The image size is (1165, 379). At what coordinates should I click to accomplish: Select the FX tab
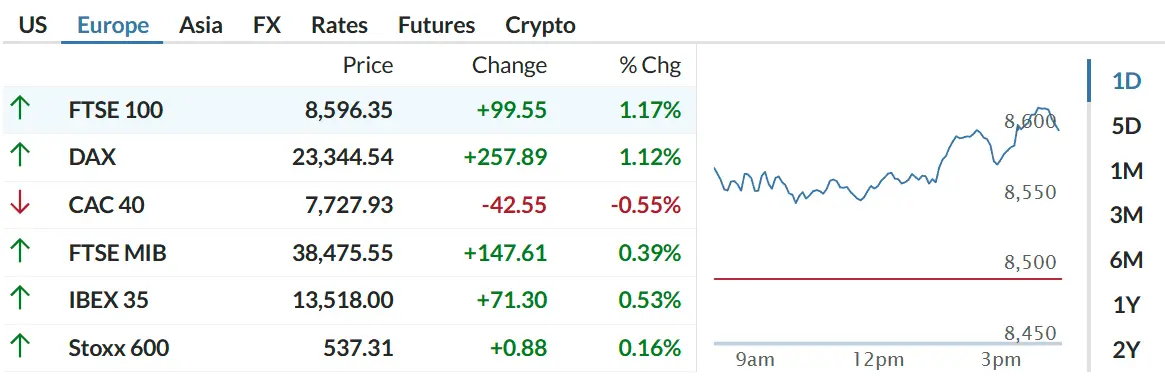tap(267, 25)
